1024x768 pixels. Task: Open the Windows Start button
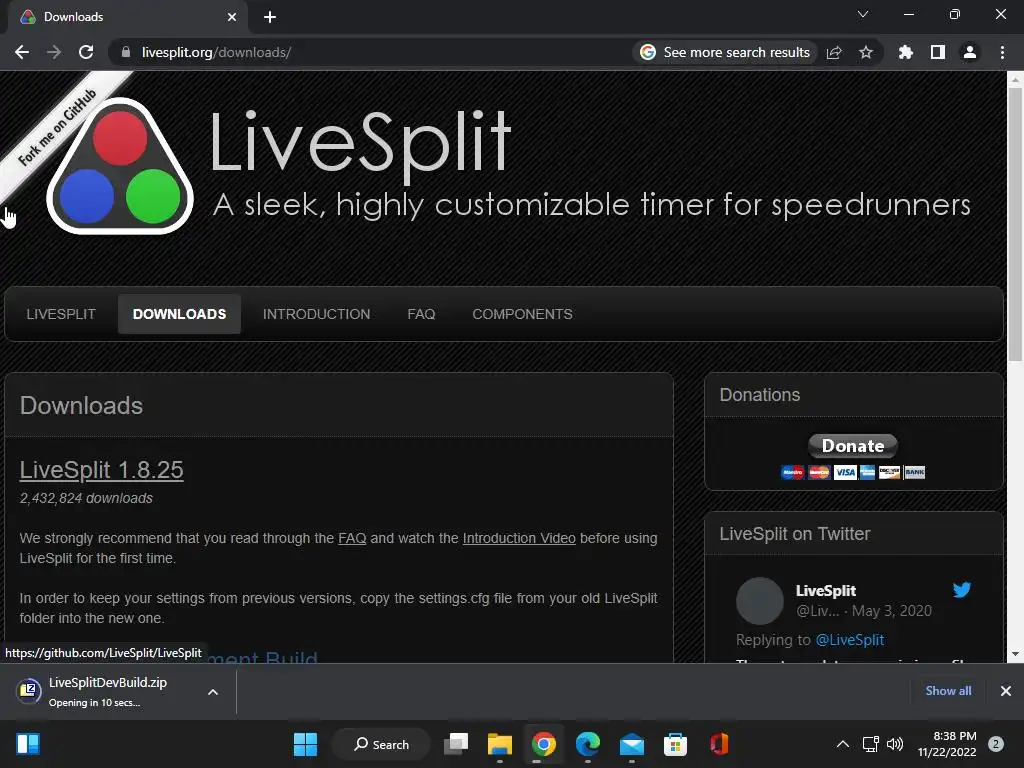tap(305, 744)
